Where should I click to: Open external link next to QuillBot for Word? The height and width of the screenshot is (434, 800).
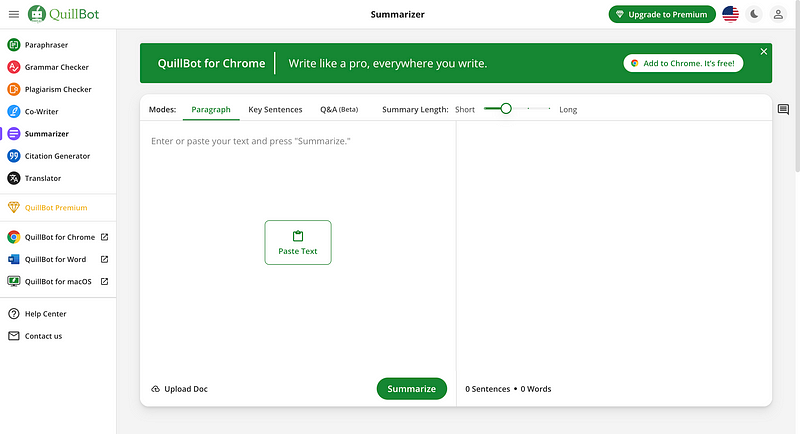[x=105, y=259]
